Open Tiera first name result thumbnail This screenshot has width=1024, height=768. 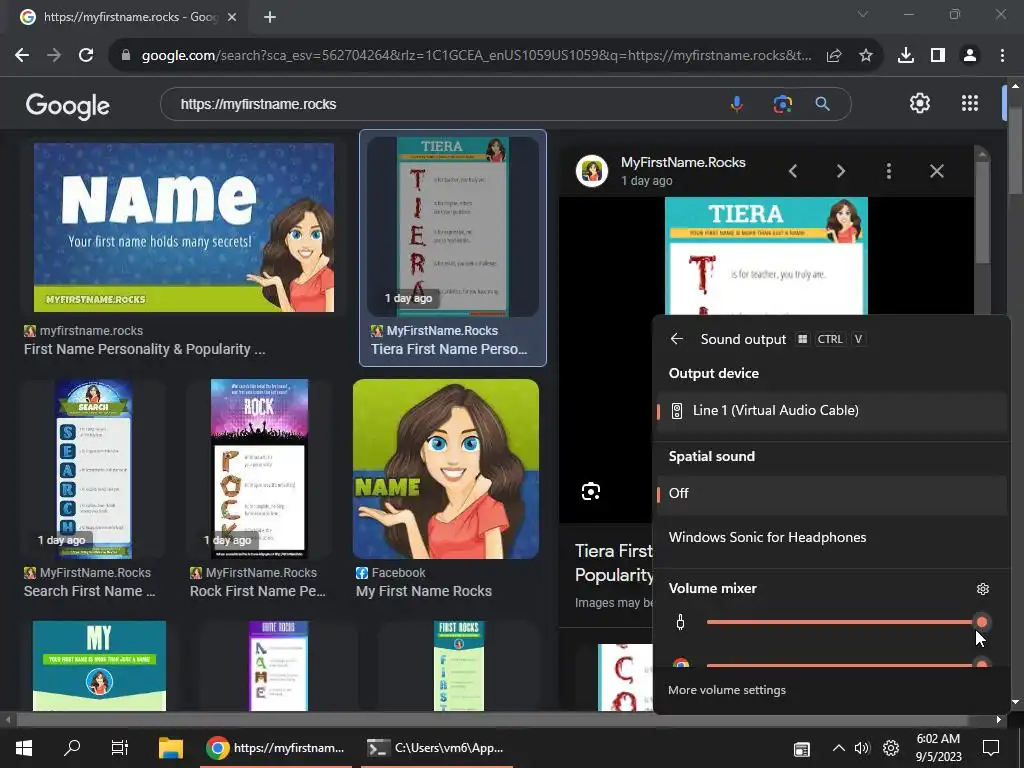(x=453, y=226)
